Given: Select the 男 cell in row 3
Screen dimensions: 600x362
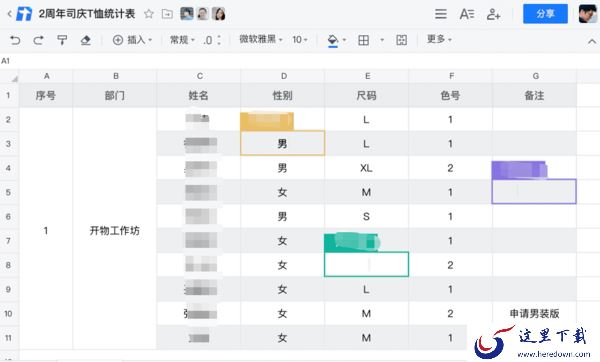Looking at the screenshot, I should (282, 143).
